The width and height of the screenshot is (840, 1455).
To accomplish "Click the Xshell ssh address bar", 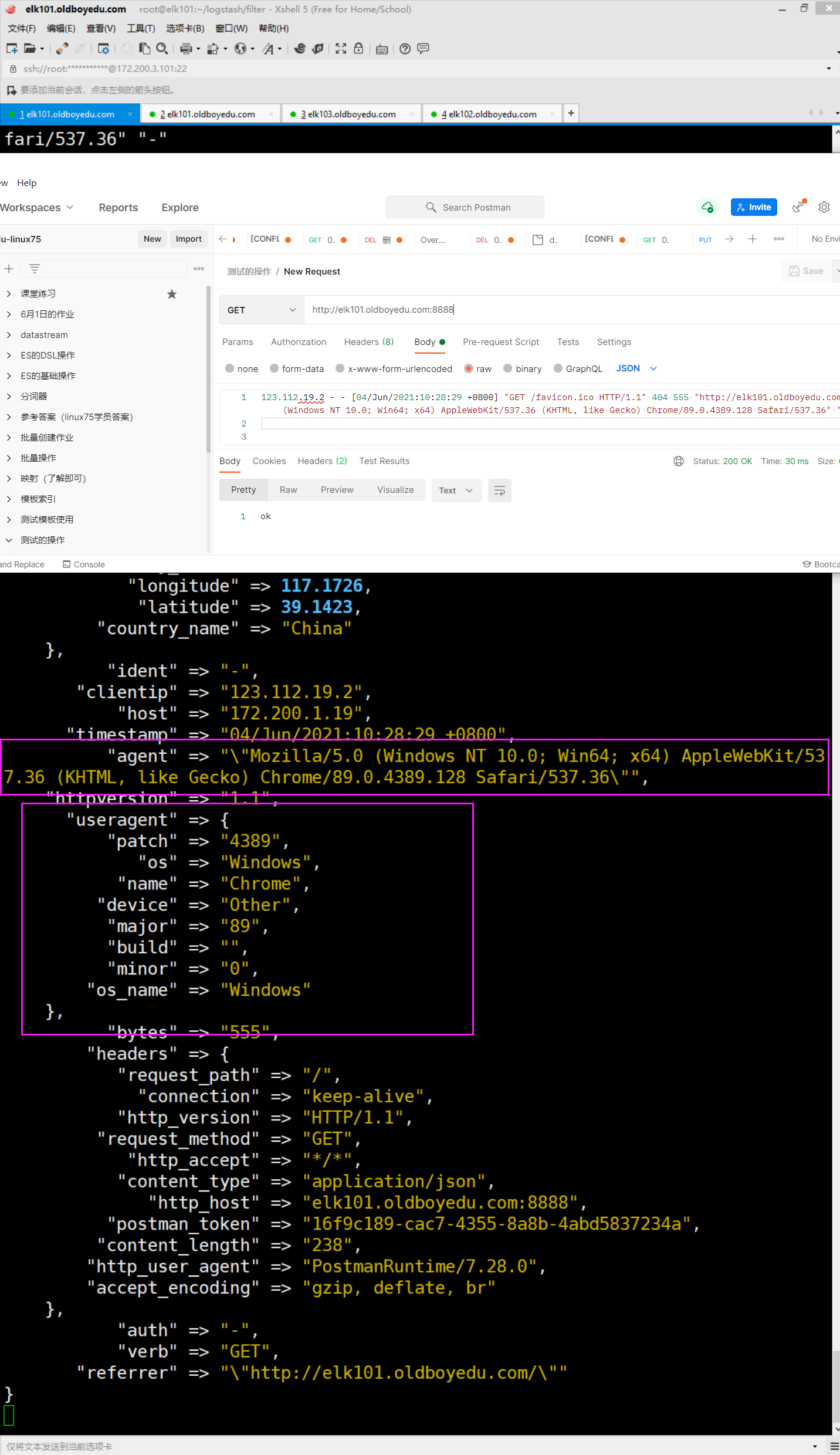I will tap(420, 69).
